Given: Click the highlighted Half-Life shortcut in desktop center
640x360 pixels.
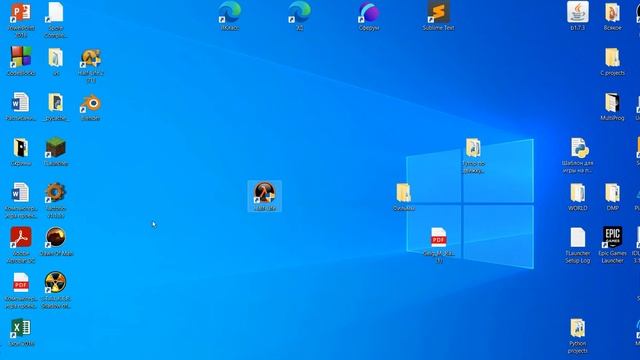Looking at the screenshot, I should [264, 196].
